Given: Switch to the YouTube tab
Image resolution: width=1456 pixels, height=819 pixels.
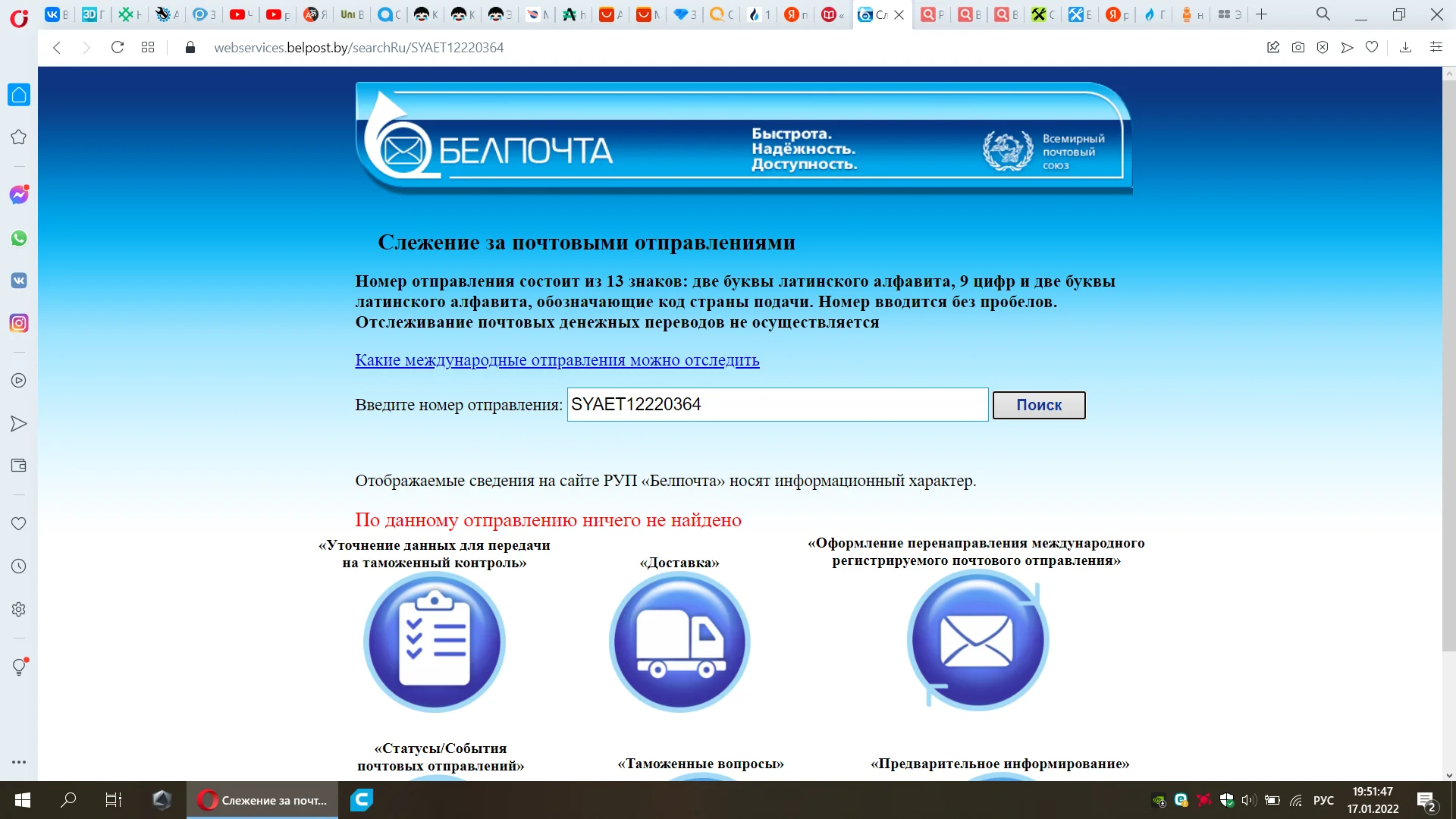Looking at the screenshot, I should coord(241,14).
